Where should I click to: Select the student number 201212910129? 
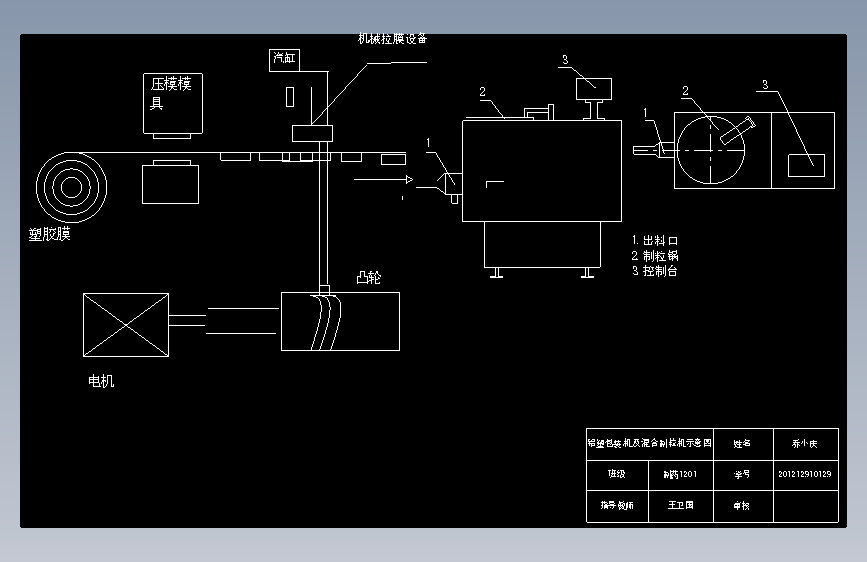tap(805, 474)
